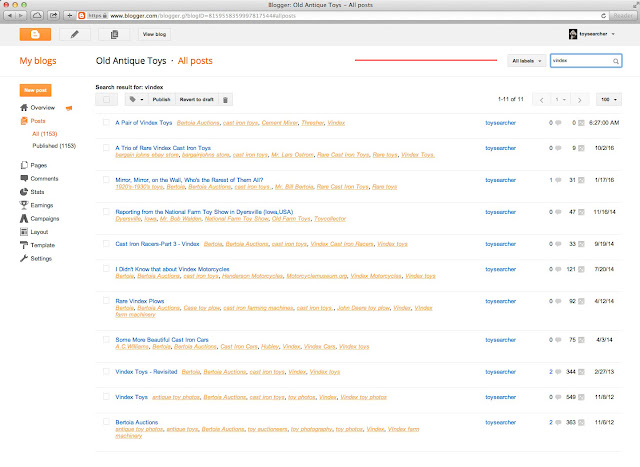
Task: Click the Safari back arrow
Action: [x=10, y=16]
